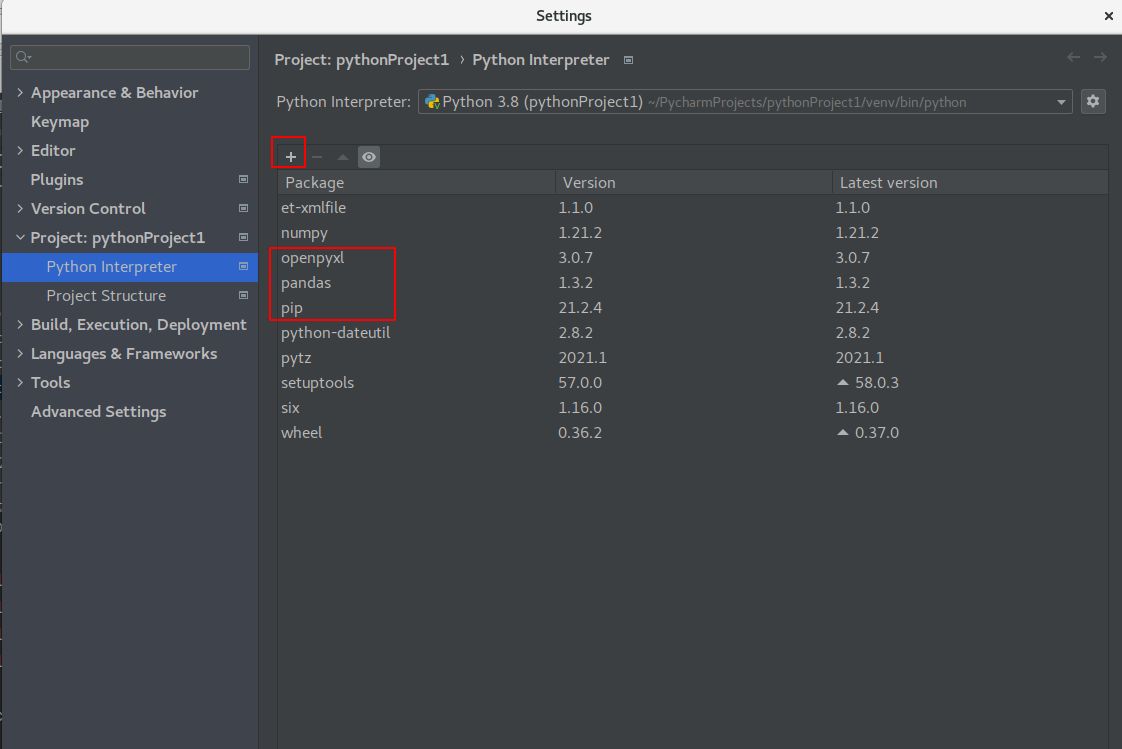The image size is (1122, 749).
Task: Click the Project: pythonProject1 breadcrumb
Action: 361,60
